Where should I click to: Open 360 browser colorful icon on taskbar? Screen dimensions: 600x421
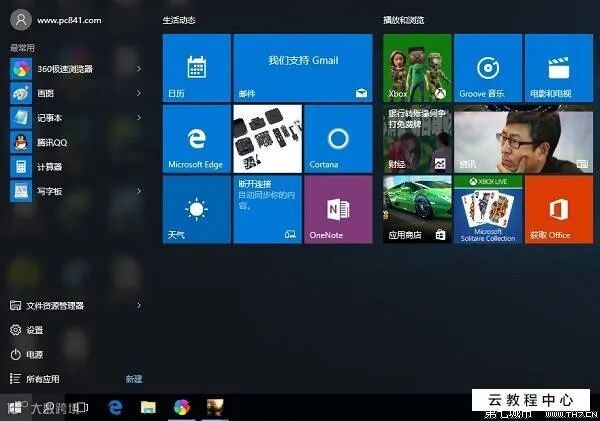182,408
